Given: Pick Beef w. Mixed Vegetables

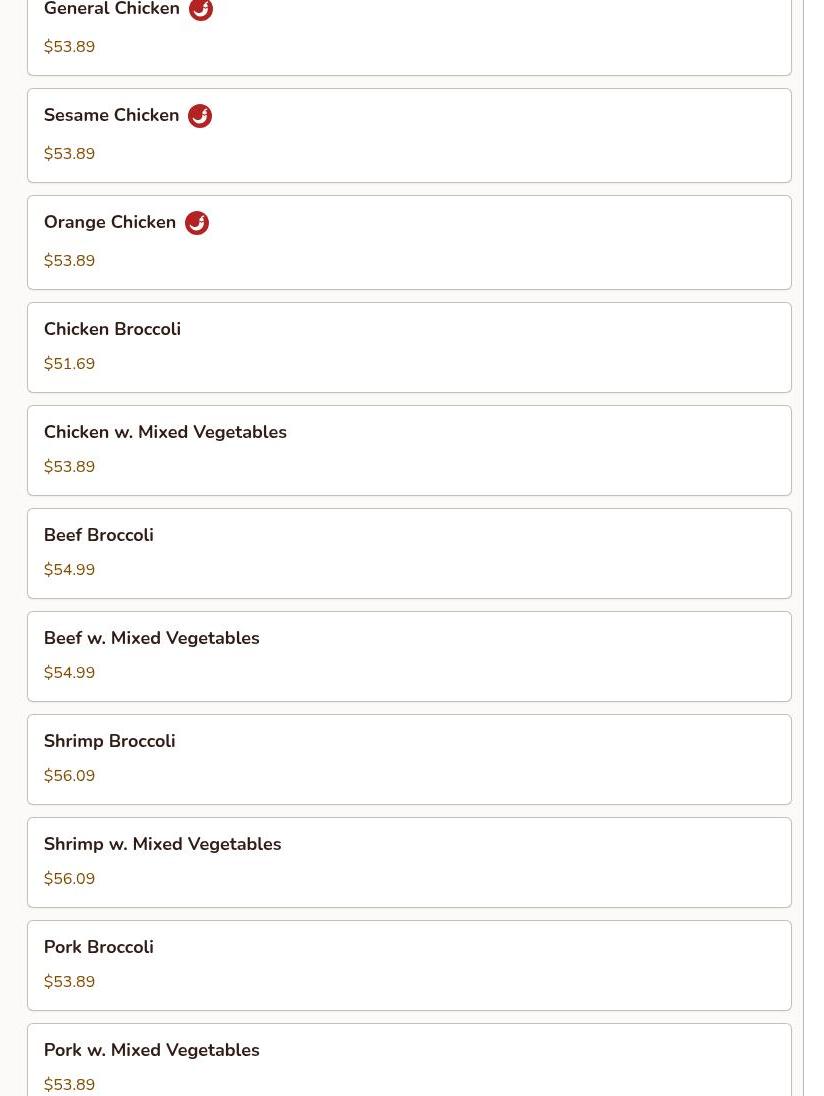Looking at the screenshot, I should (409, 656).
